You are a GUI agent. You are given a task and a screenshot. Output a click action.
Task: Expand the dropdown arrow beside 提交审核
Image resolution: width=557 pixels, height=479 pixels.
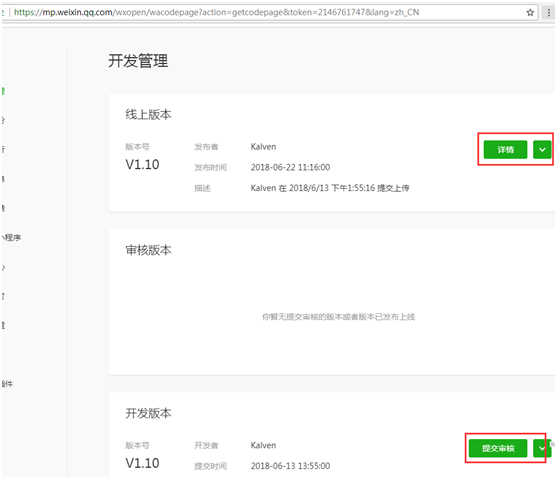[x=542, y=448]
